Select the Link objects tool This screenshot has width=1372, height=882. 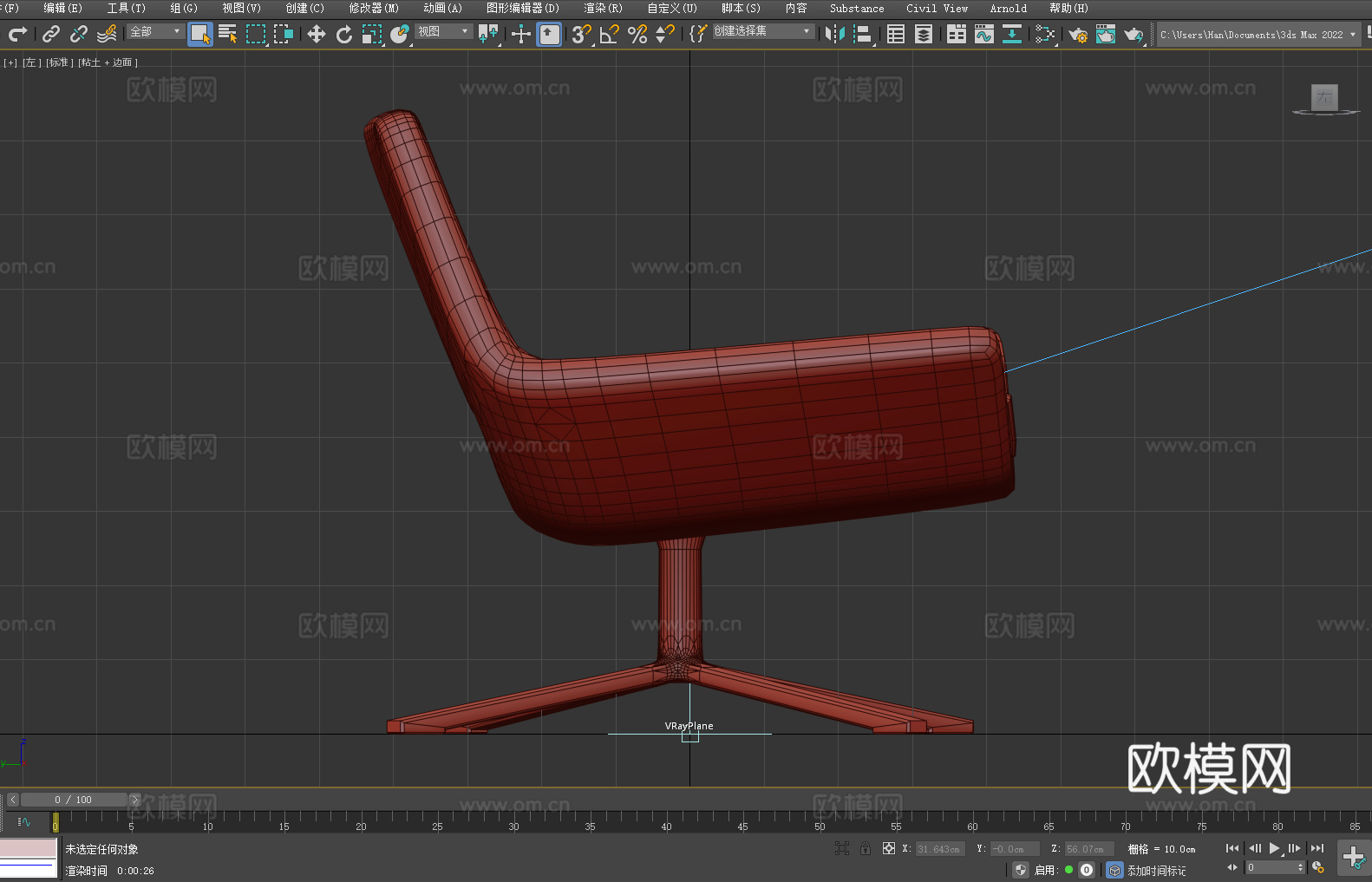[51, 34]
